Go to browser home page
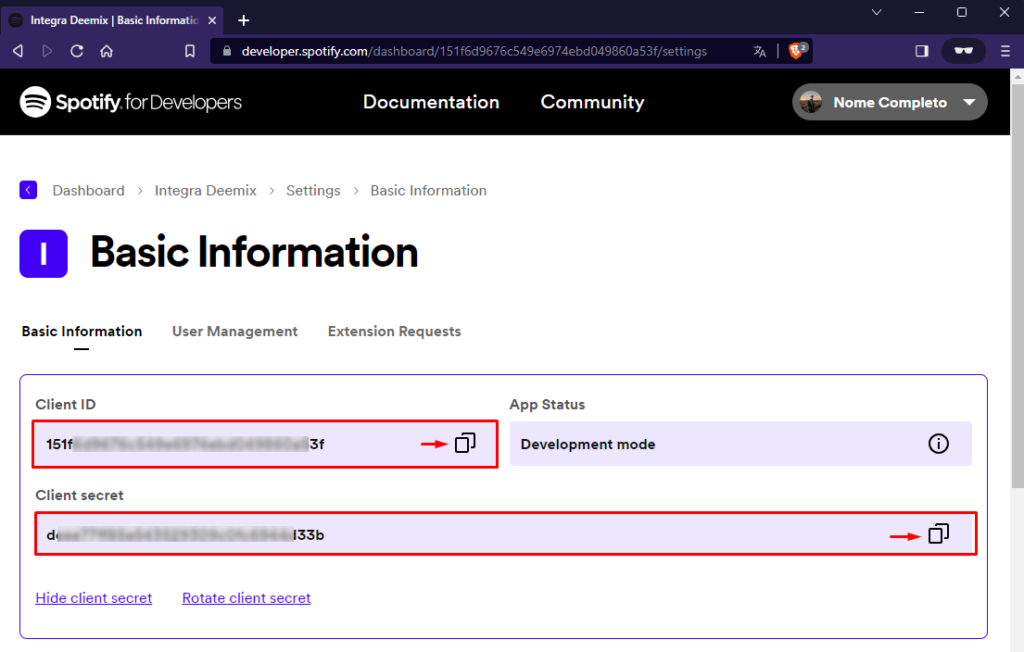The image size is (1024, 652). (106, 51)
